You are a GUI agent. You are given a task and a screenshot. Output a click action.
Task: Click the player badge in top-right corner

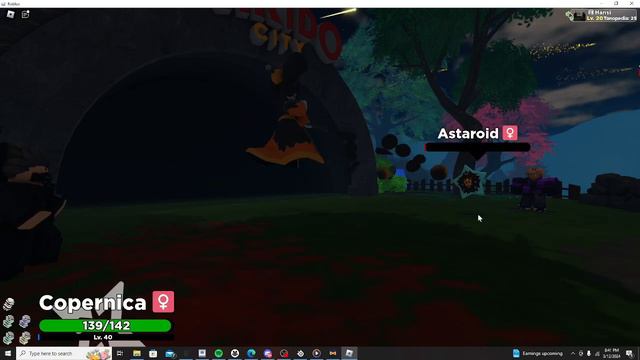(602, 16)
